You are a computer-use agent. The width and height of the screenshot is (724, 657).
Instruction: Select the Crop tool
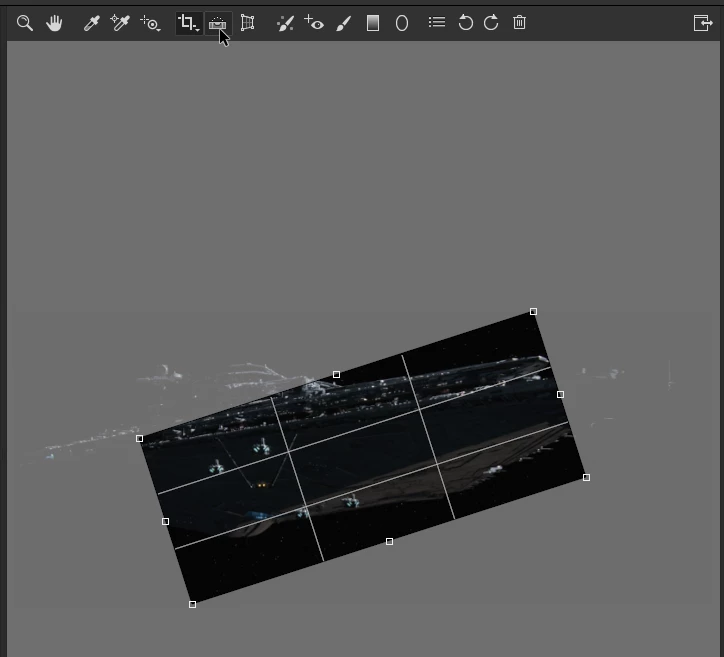(188, 23)
